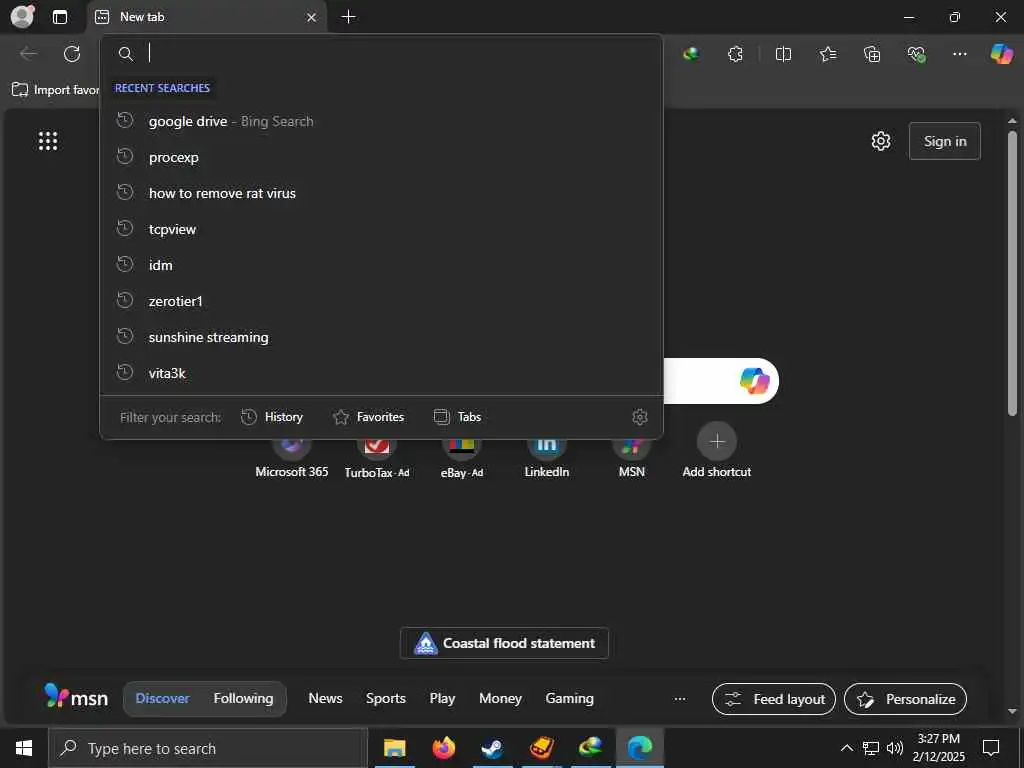
Task: Open the Favorites star list icon
Action: tap(827, 54)
